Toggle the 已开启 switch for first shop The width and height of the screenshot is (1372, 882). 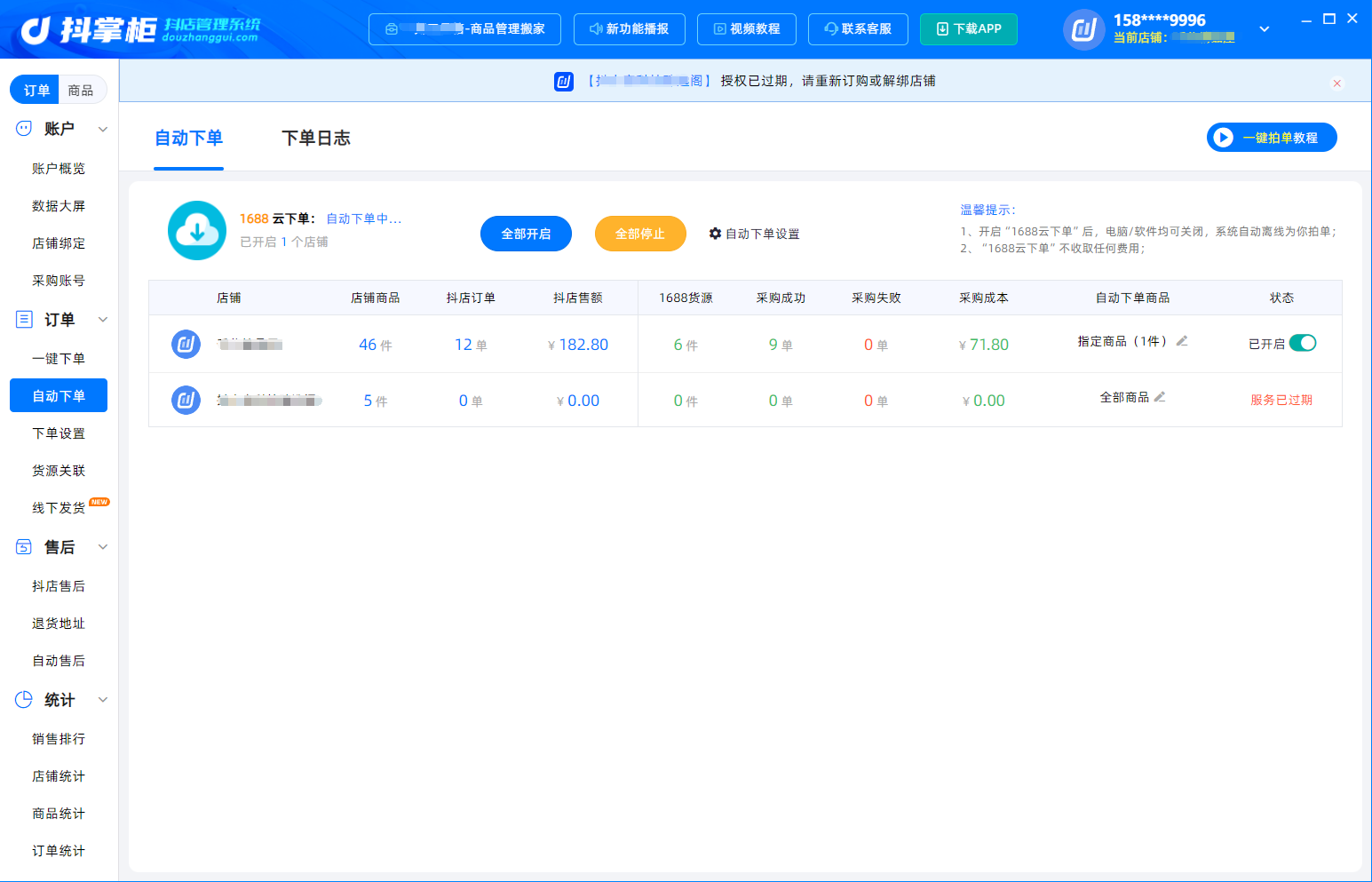click(x=1303, y=343)
